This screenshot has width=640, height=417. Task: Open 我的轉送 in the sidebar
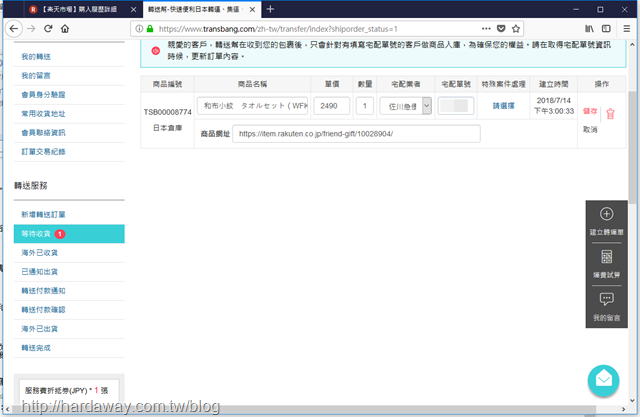point(36,57)
